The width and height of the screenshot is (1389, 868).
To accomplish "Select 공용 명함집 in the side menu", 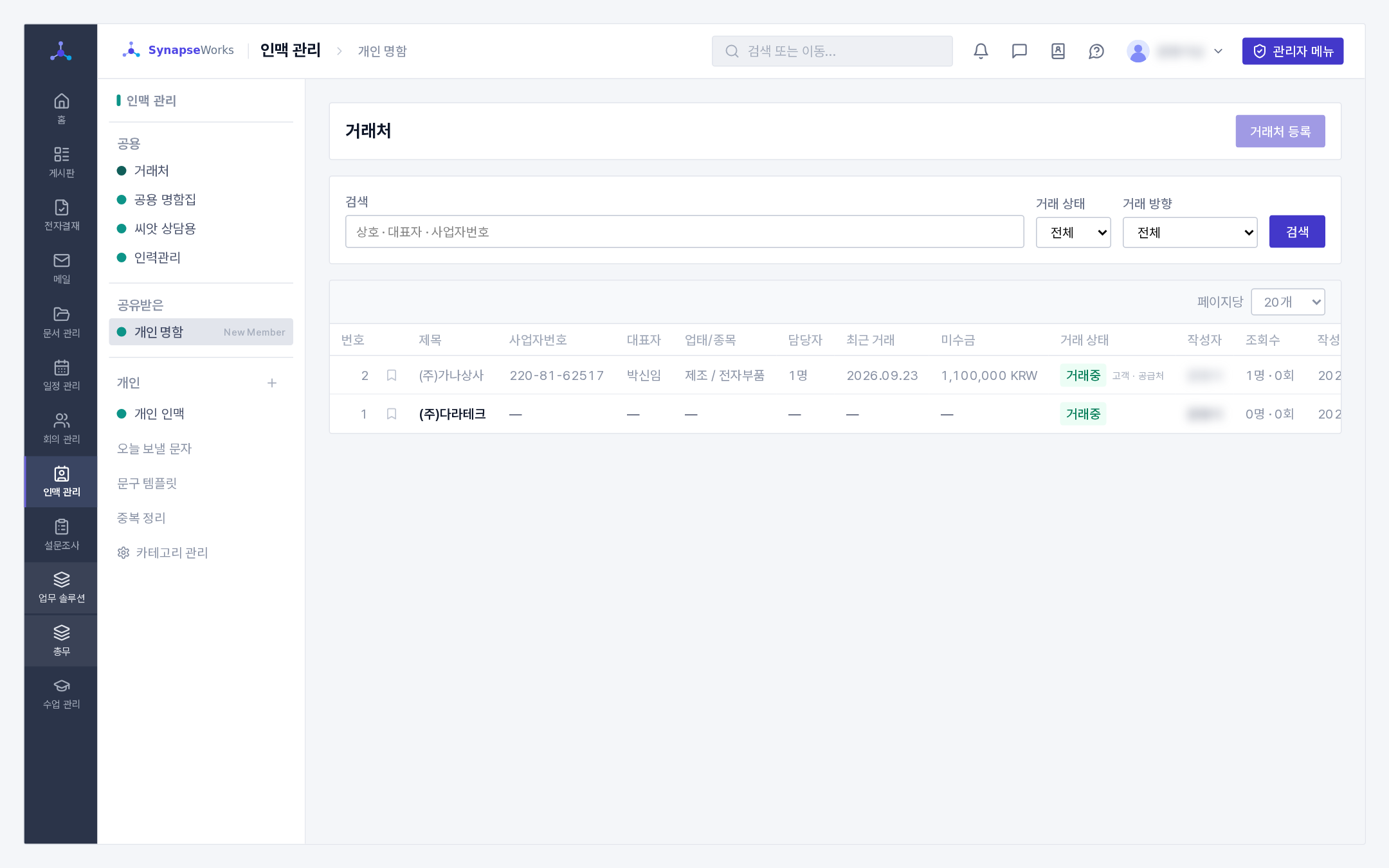I will [165, 199].
